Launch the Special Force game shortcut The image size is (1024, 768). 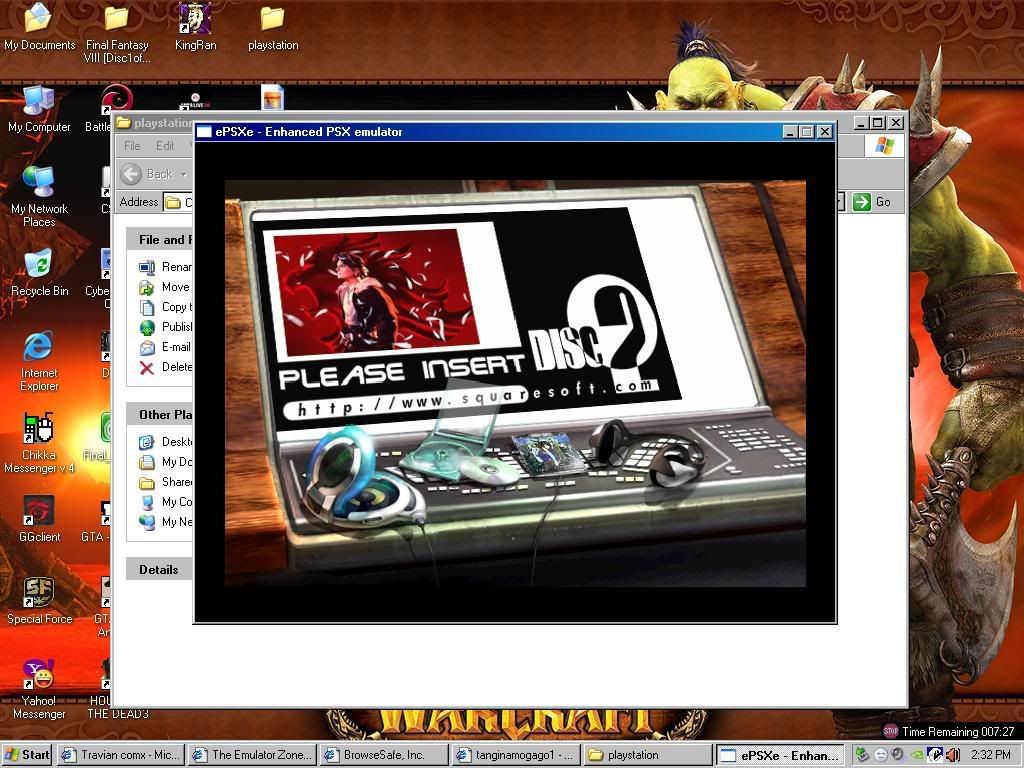coord(39,593)
